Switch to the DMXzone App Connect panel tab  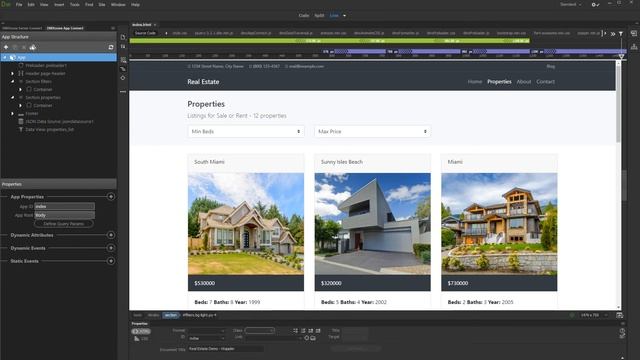[x=65, y=28]
